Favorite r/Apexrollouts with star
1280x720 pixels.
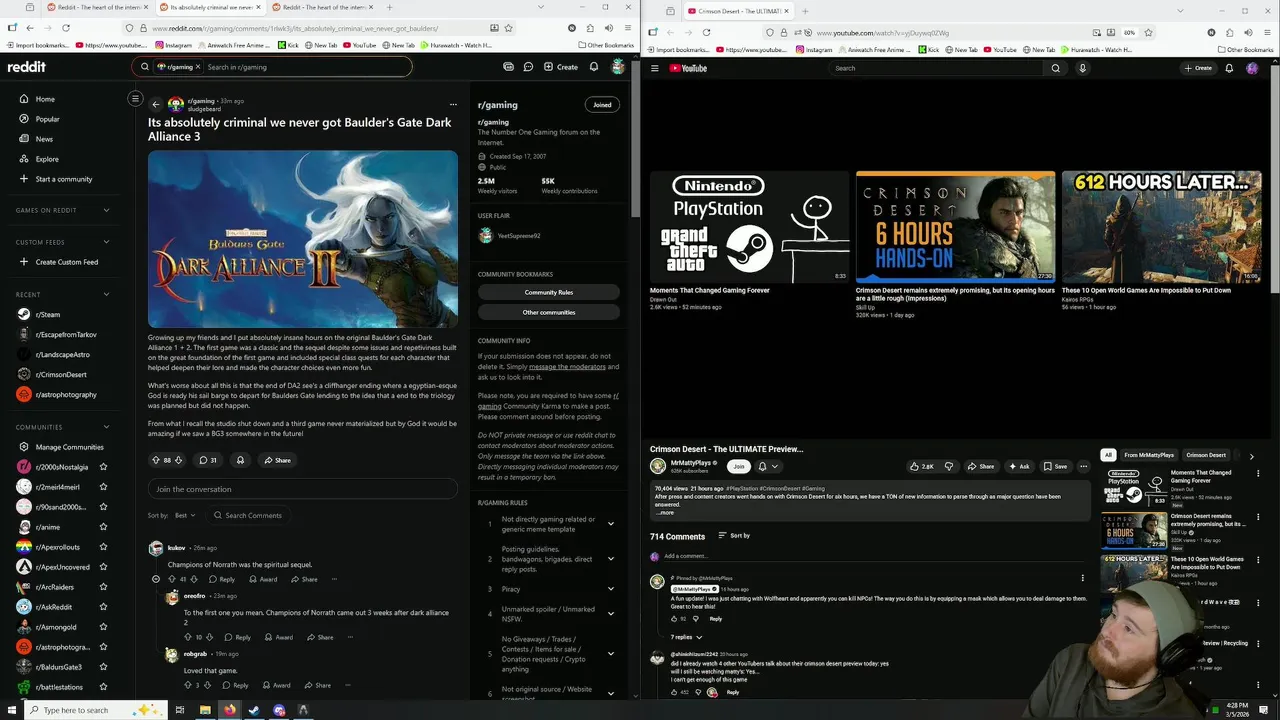pyautogui.click(x=103, y=547)
